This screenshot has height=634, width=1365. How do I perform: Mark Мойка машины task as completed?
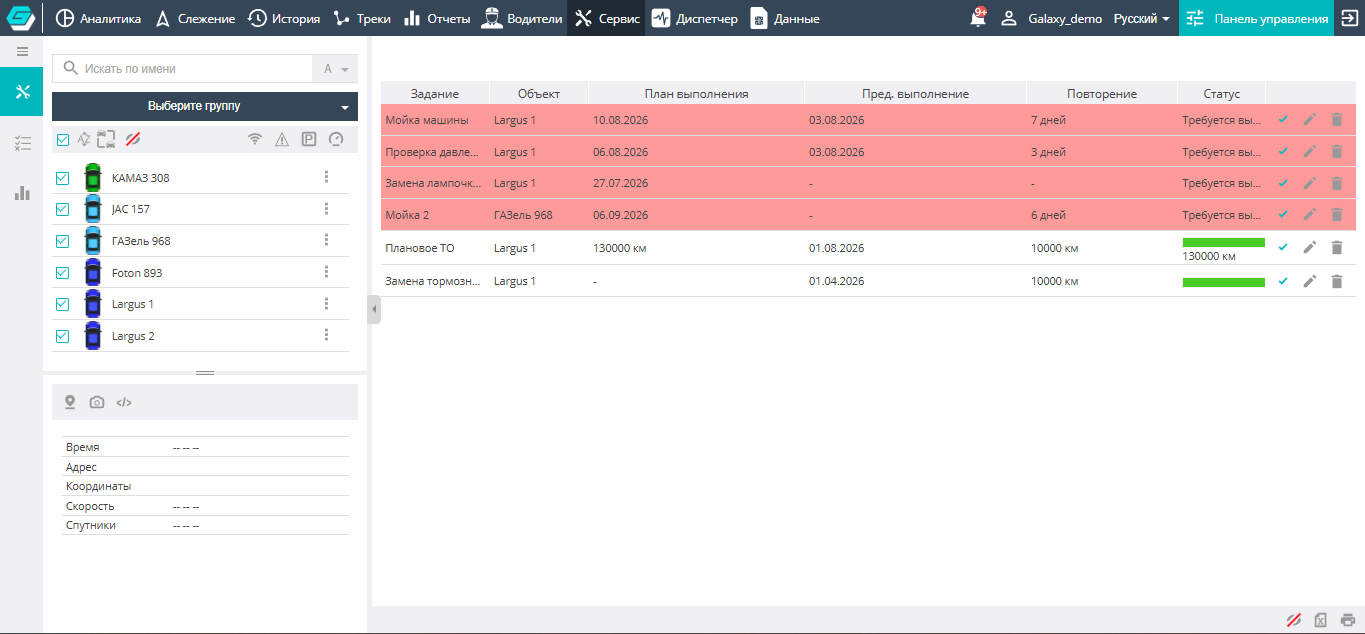click(1283, 120)
